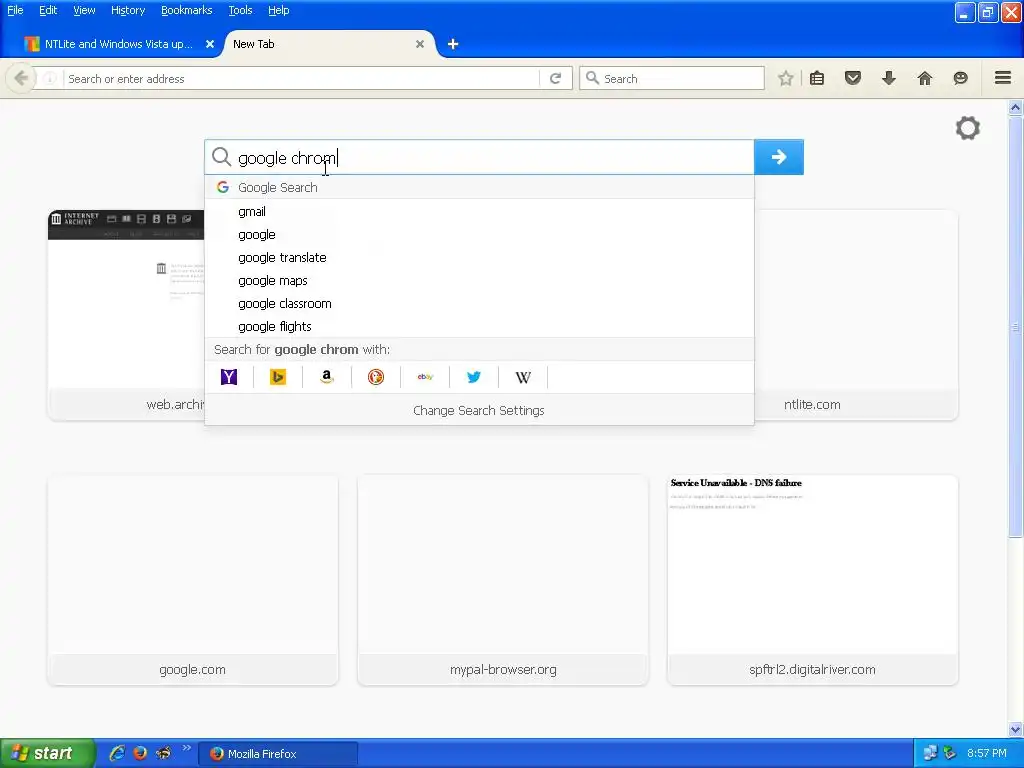This screenshot has height=768, width=1024.
Task: Search with Amazon engine icon
Action: point(327,377)
